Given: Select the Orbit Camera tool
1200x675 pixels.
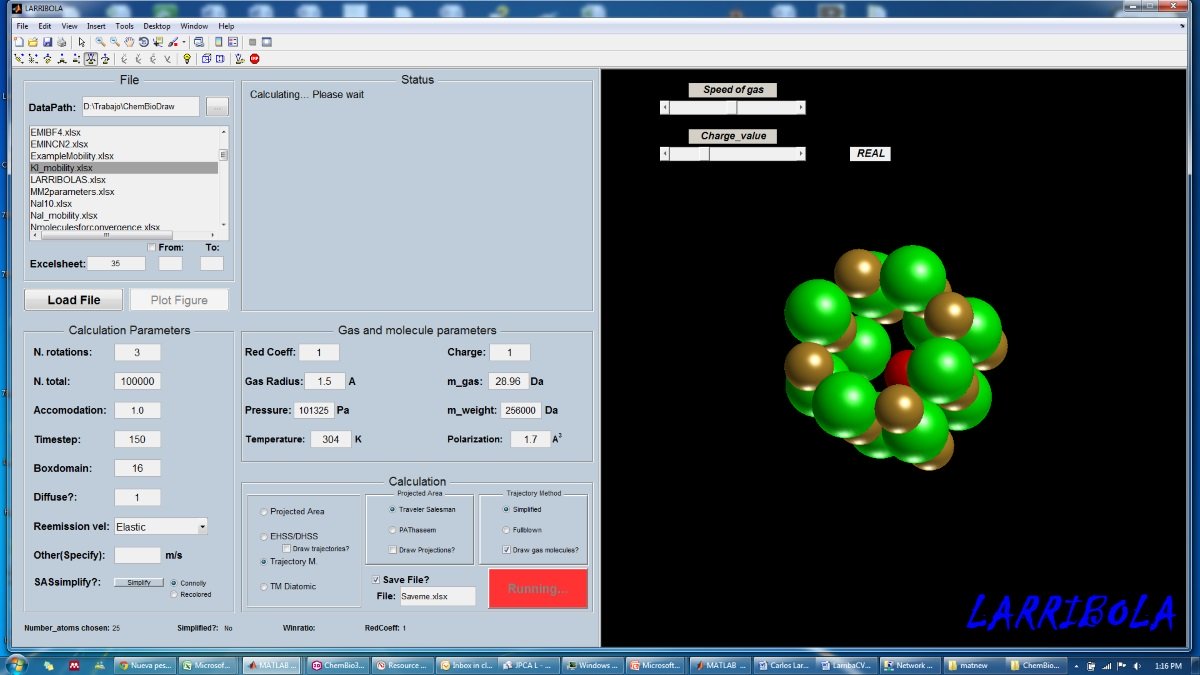Looking at the screenshot, I should click(19, 58).
